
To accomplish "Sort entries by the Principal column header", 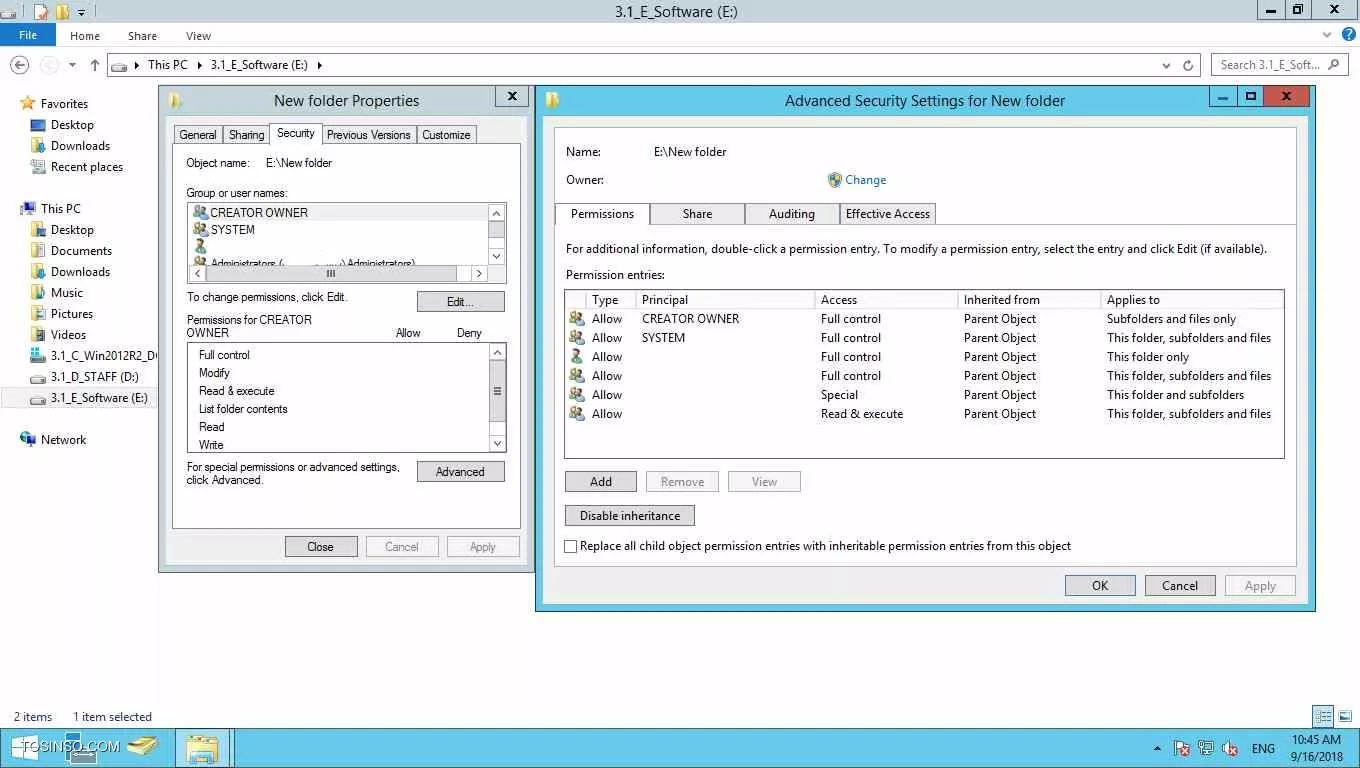I will pyautogui.click(x=726, y=300).
